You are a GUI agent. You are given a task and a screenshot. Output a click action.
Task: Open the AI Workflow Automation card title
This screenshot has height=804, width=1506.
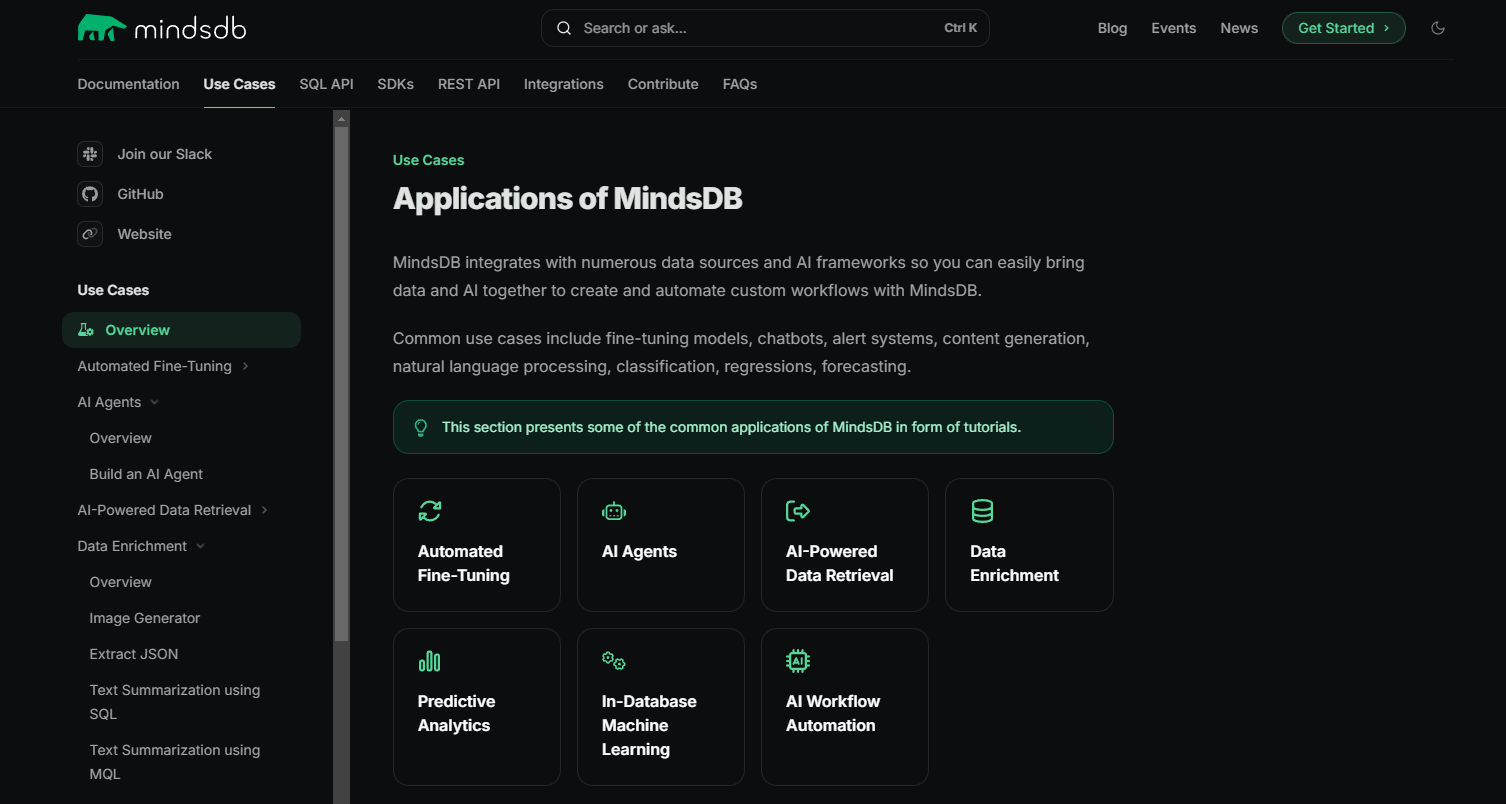click(x=832, y=713)
